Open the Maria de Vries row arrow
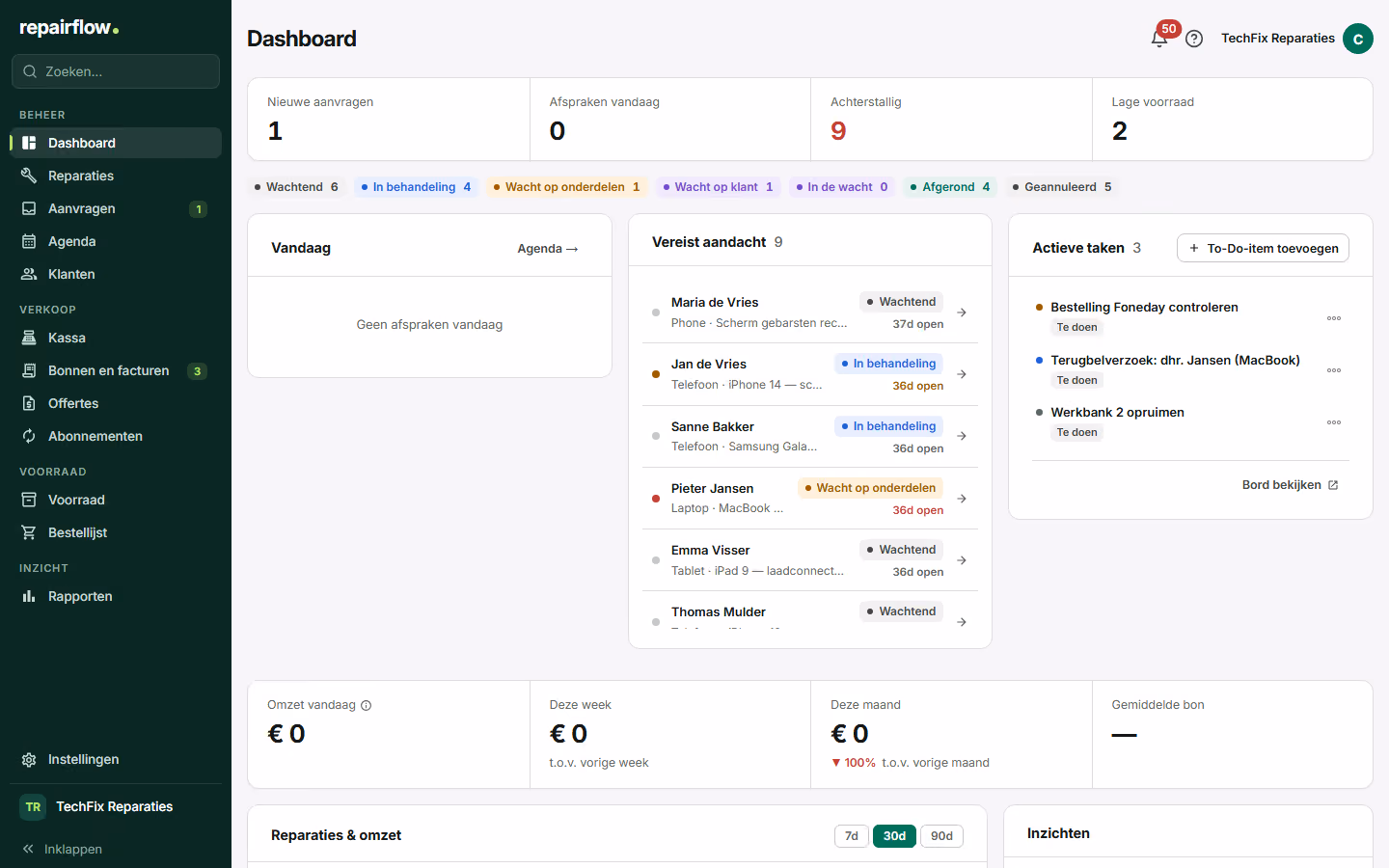 tap(962, 312)
